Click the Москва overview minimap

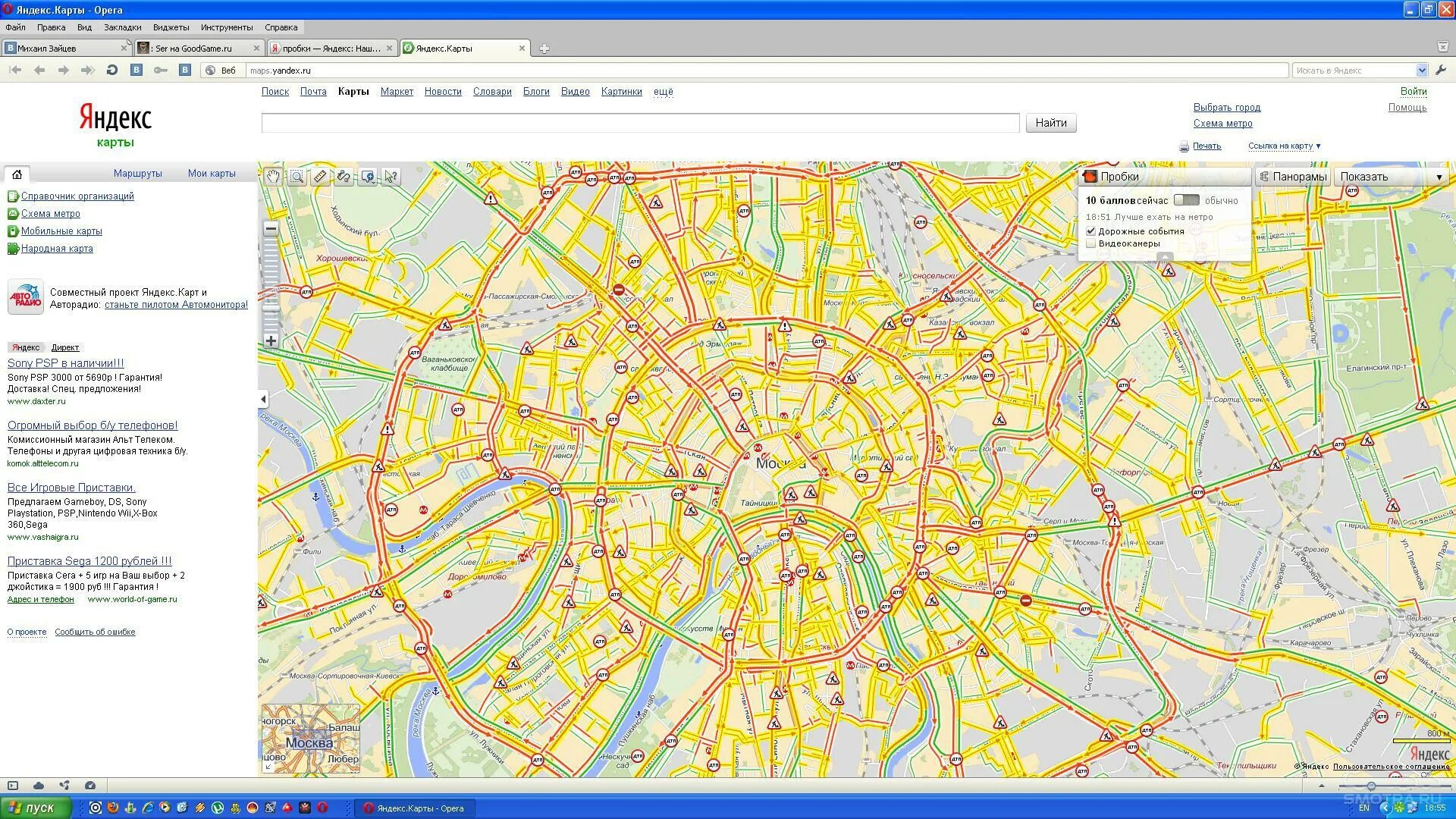311,739
